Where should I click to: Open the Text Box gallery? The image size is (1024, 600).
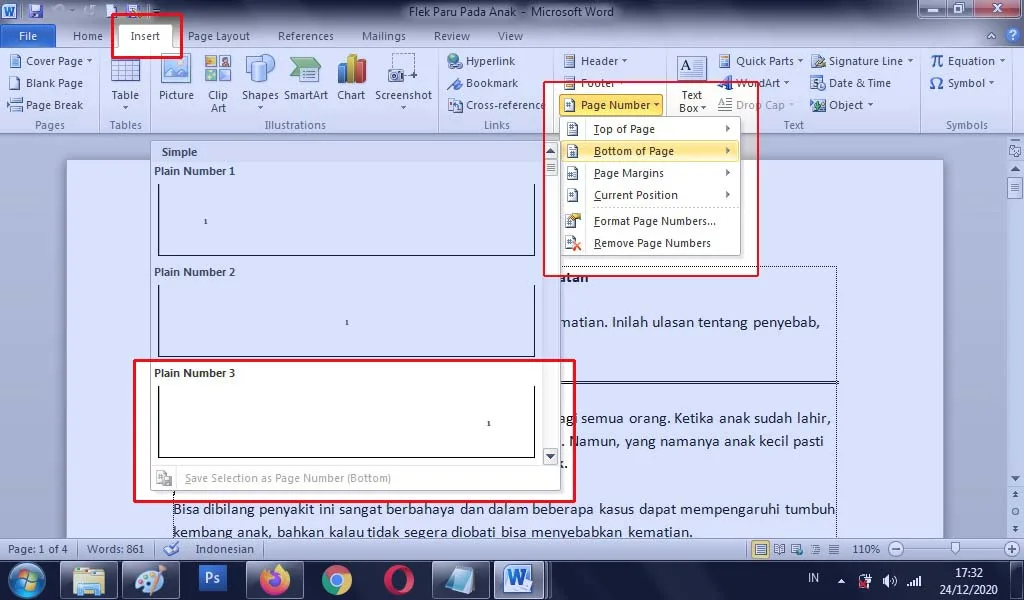692,85
